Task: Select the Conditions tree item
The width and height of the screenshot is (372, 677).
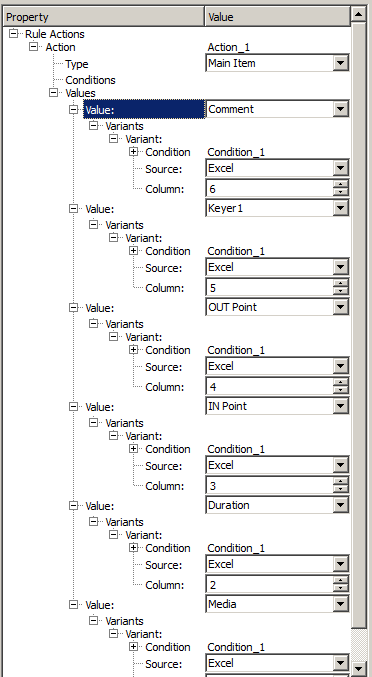Action: (90, 80)
